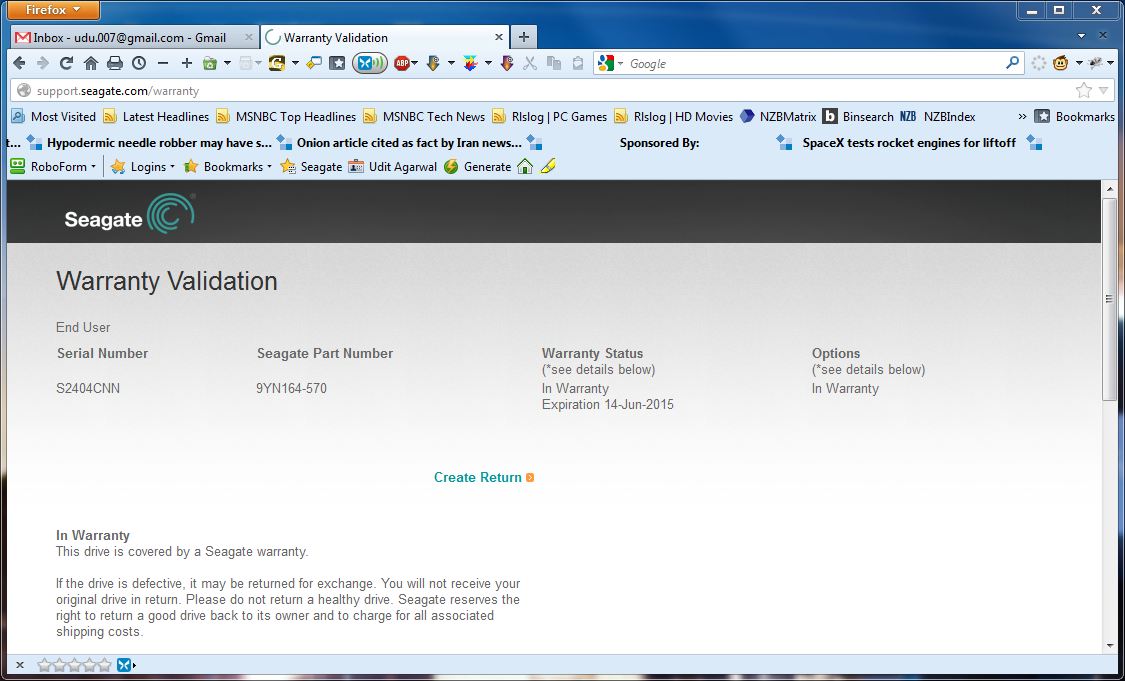Click the copy toolbar icon
Viewport: 1125px width, 681px height.
coord(554,63)
